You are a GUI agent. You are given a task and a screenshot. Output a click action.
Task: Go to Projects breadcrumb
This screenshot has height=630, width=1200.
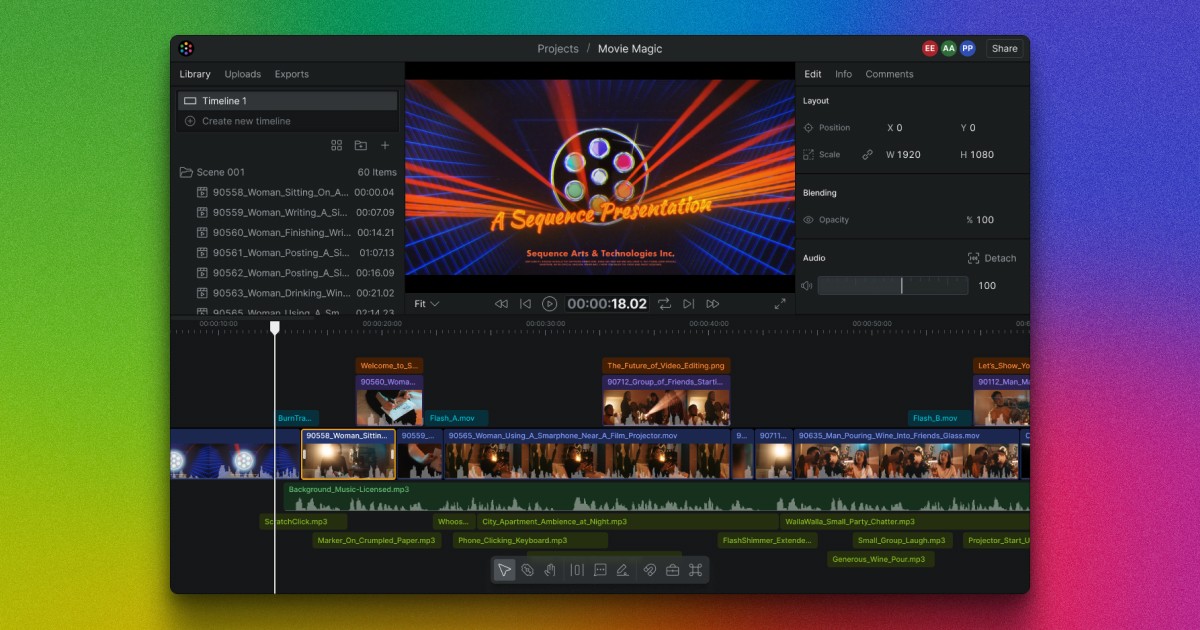click(558, 48)
